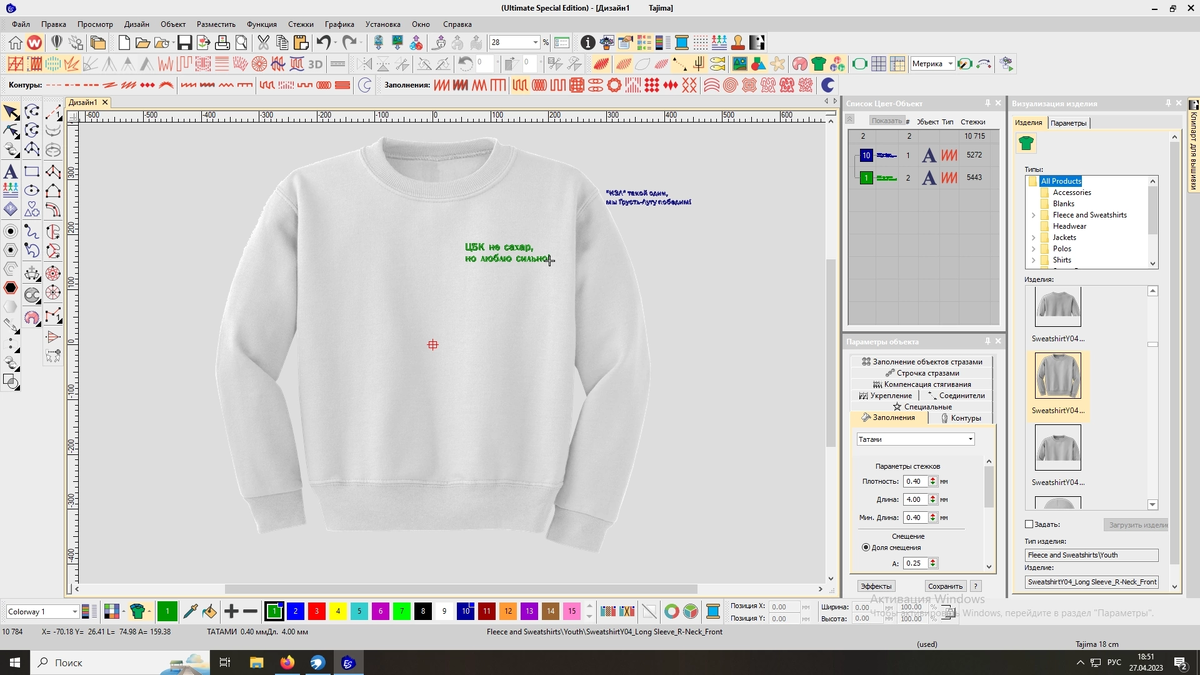1200x675 pixels.
Task: Remove a color with the minus icon
Action: [x=250, y=611]
